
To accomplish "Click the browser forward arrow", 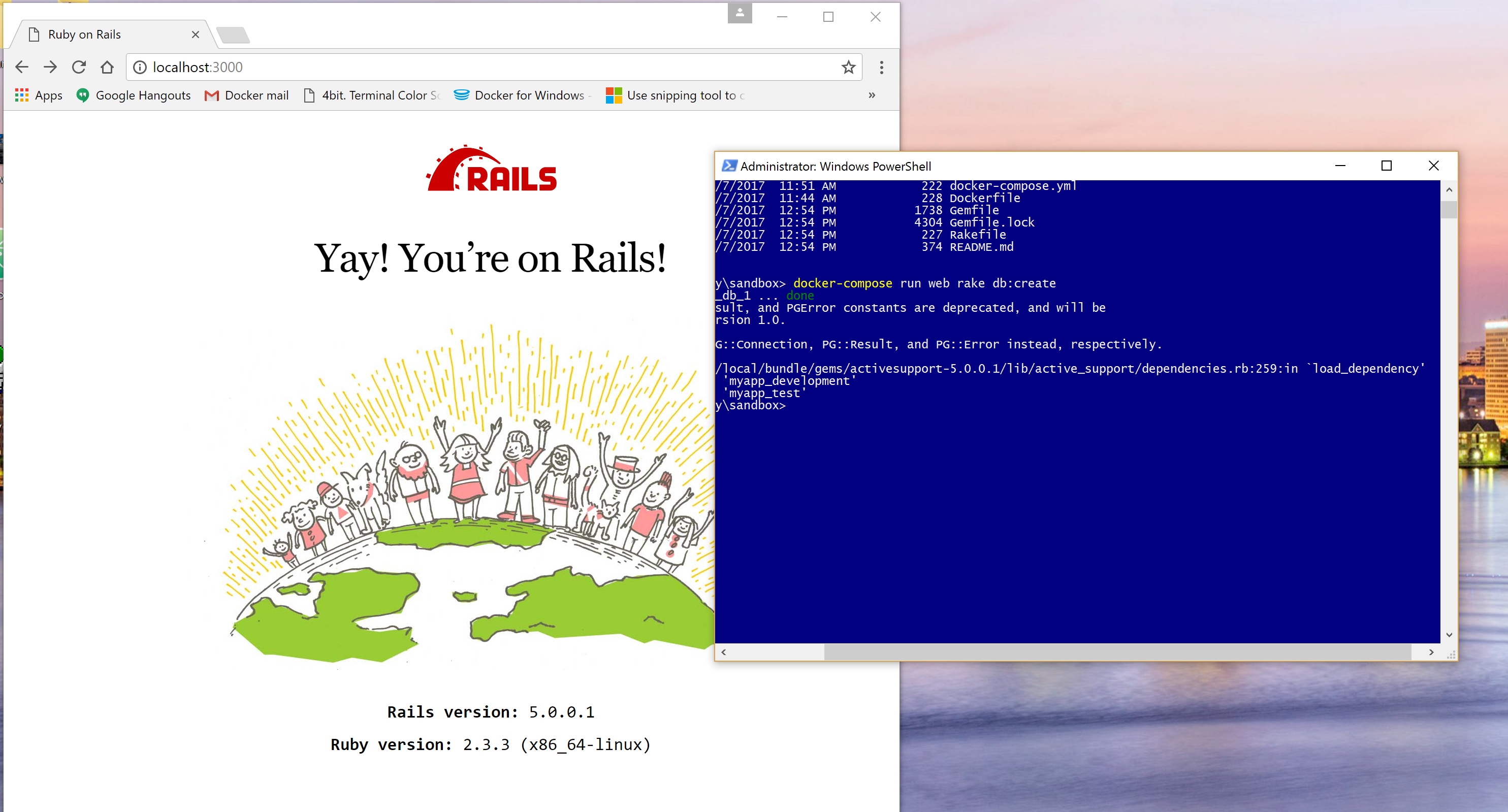I will [50, 68].
